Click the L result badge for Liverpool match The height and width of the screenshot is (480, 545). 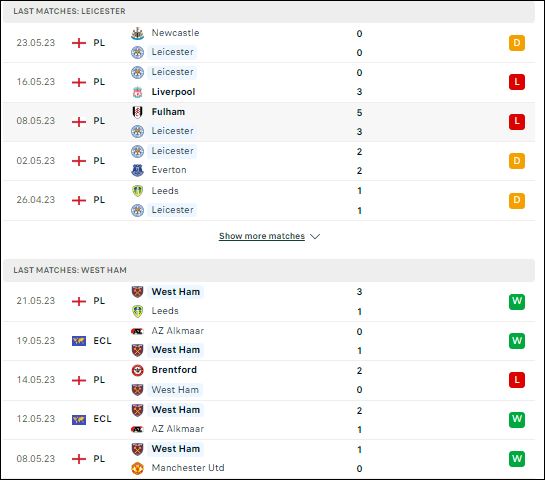click(517, 82)
